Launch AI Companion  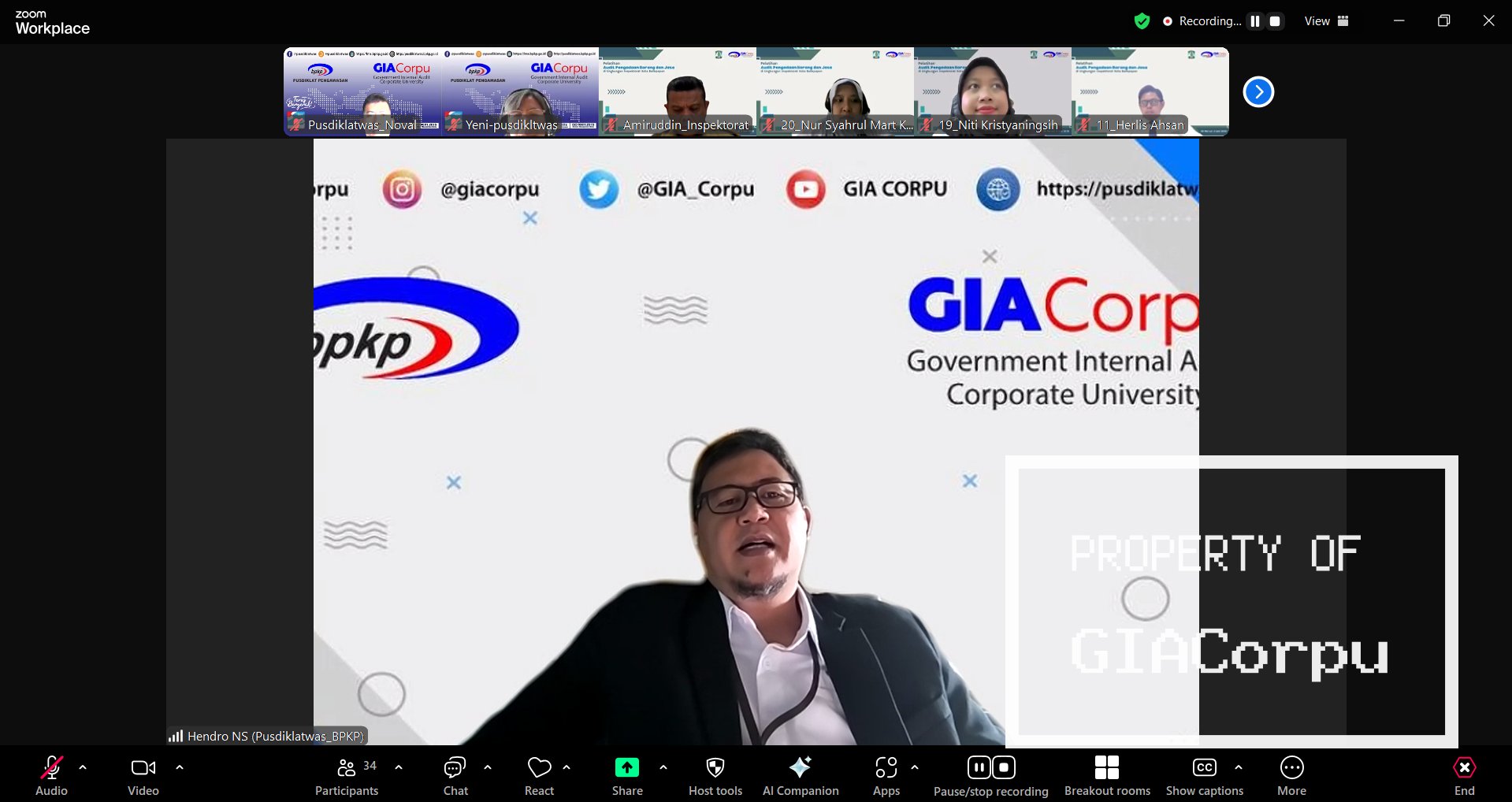click(x=800, y=776)
